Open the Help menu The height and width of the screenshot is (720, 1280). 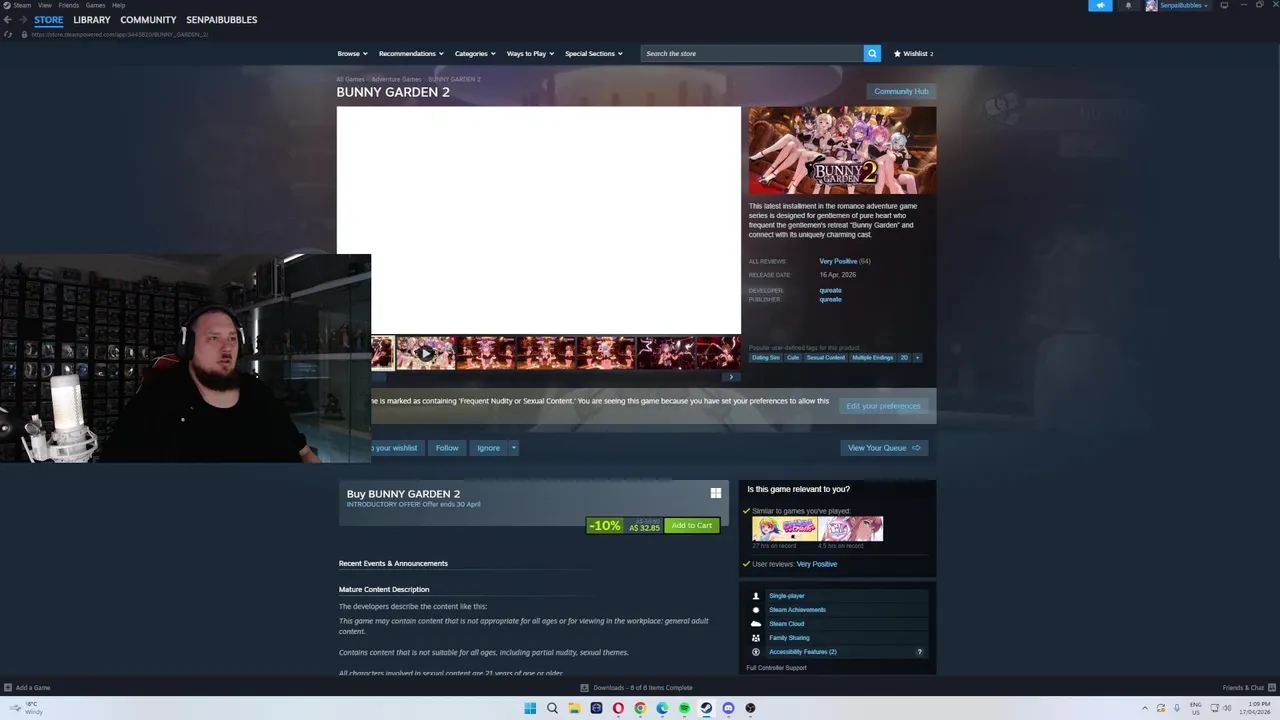coord(119,5)
